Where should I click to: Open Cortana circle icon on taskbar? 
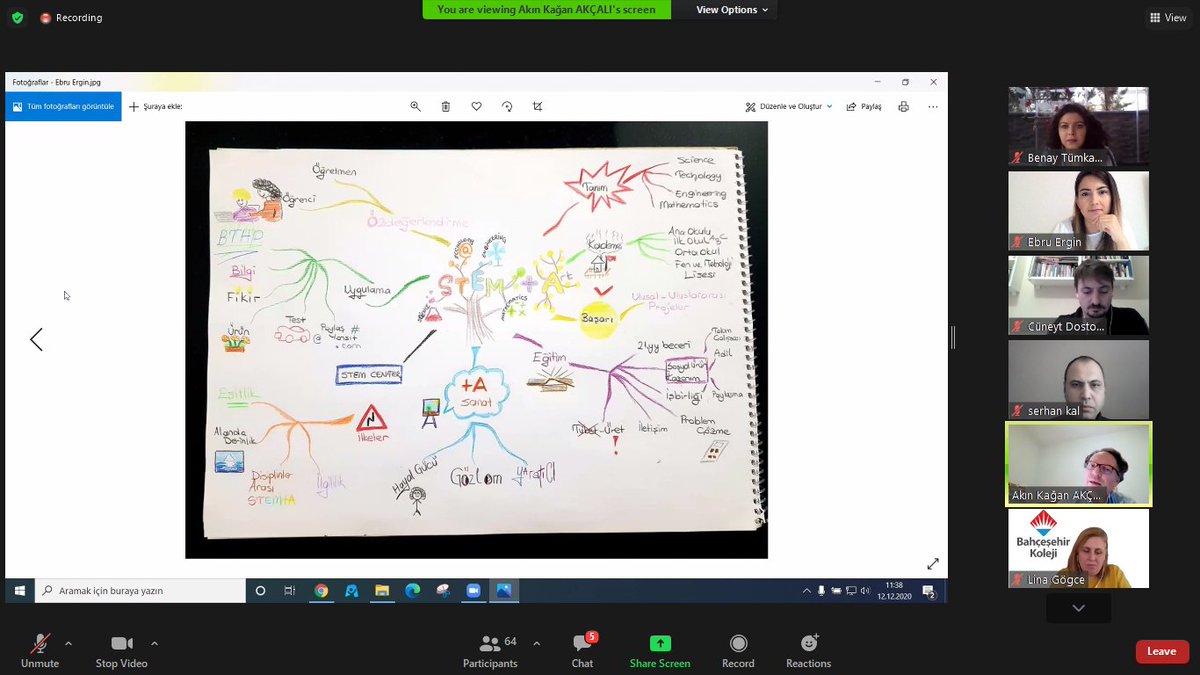pos(261,591)
